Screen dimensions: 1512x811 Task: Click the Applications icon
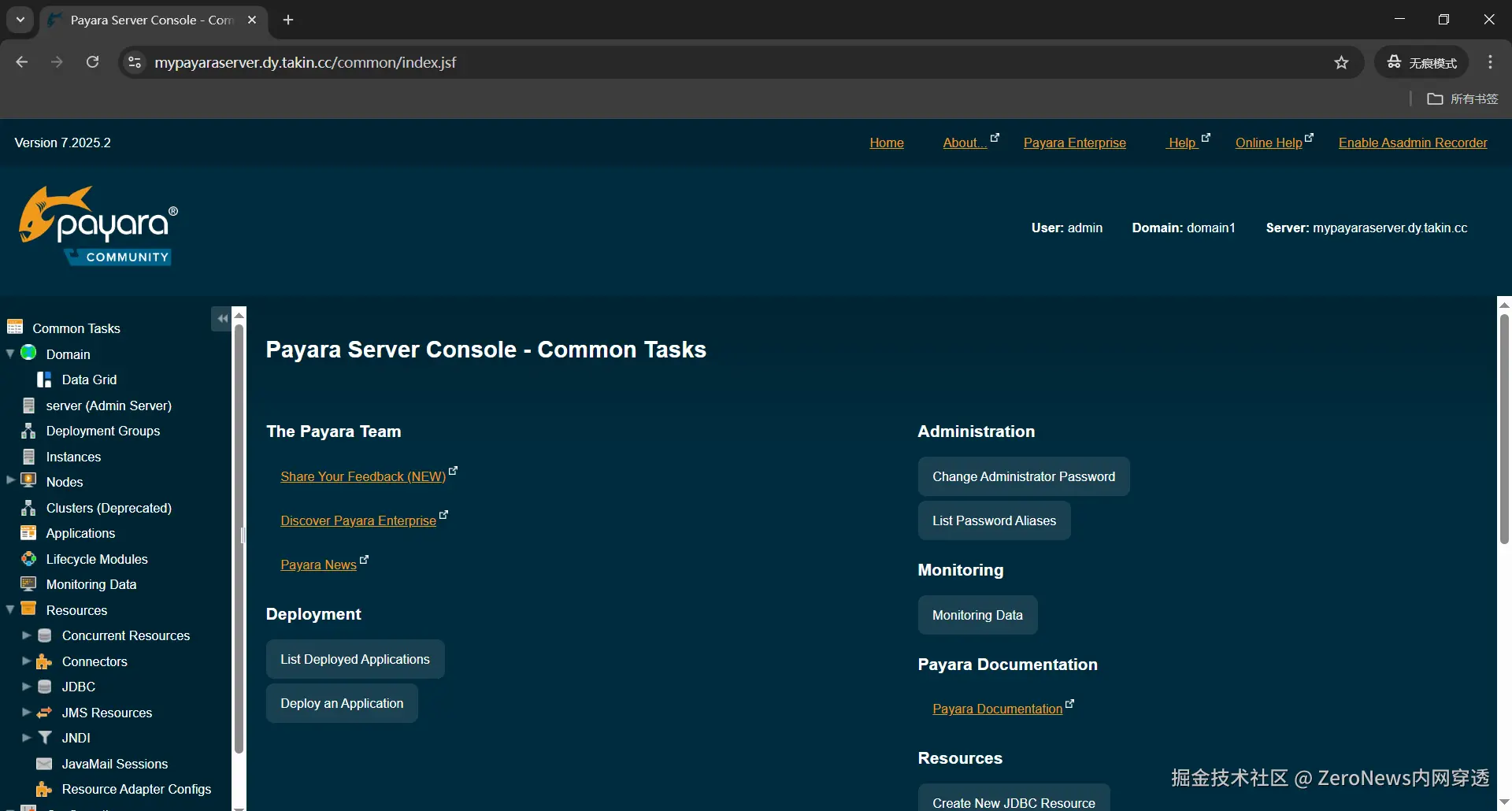(x=29, y=533)
